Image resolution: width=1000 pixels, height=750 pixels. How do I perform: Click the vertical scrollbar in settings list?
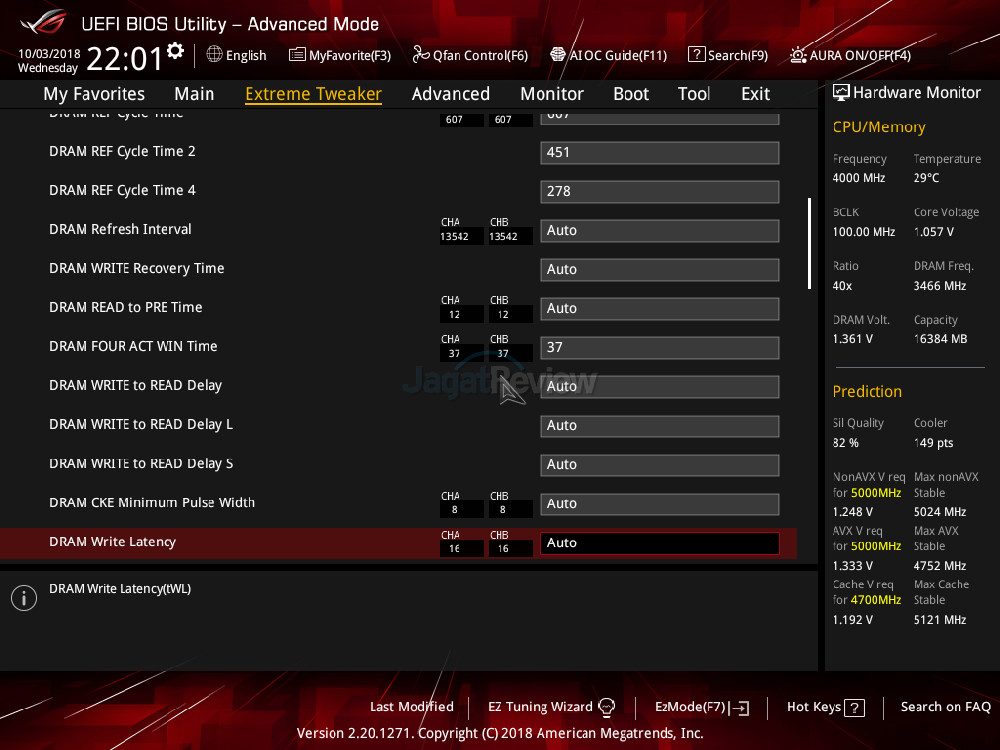(x=809, y=244)
